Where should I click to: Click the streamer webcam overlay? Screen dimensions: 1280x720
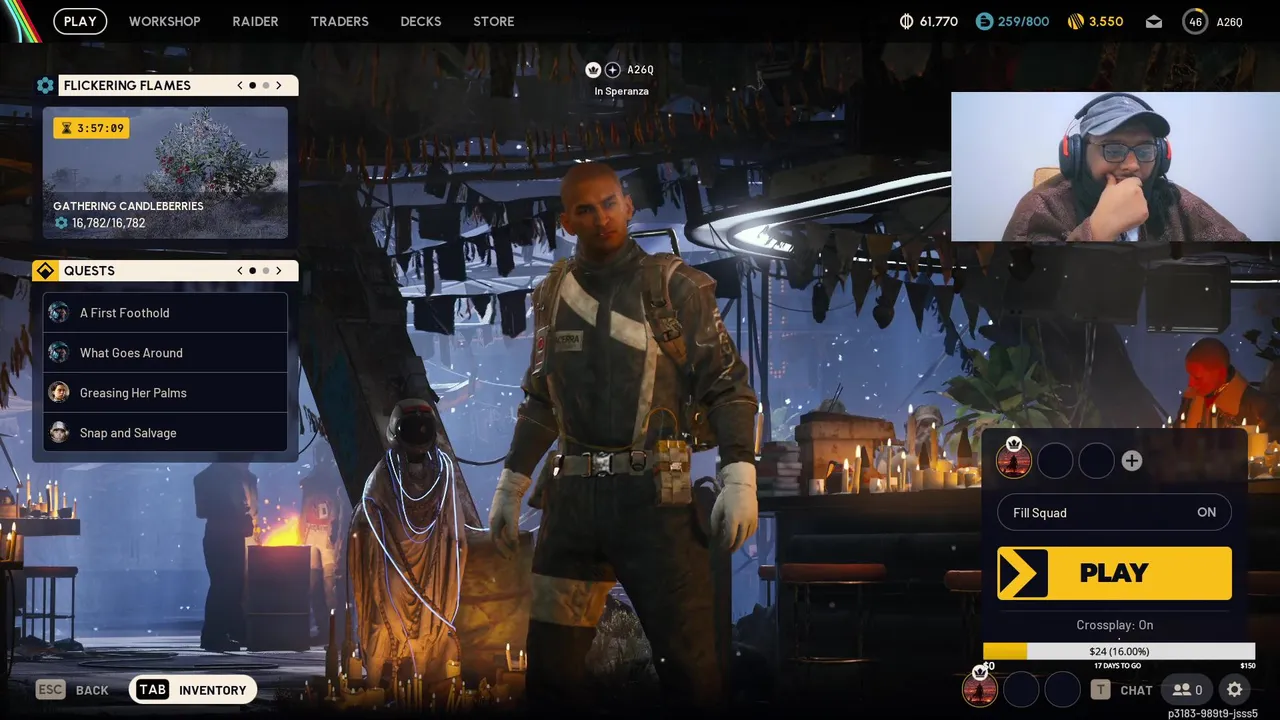(x=1115, y=167)
